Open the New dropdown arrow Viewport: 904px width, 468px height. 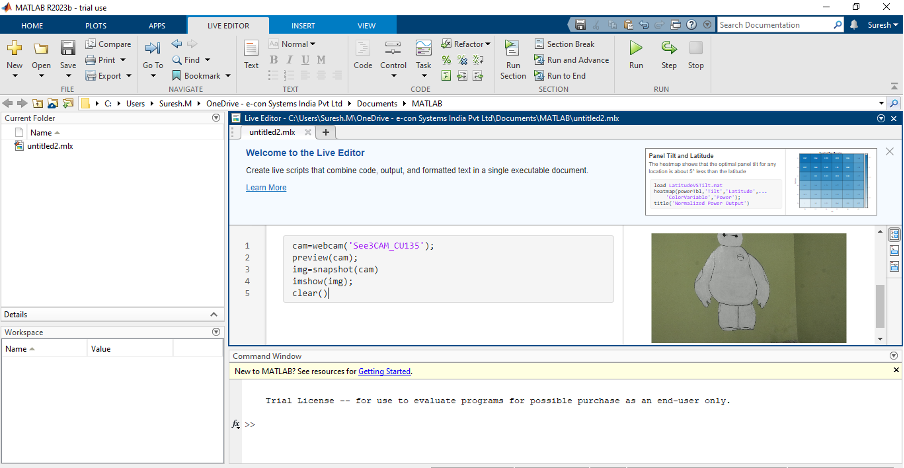point(14,76)
